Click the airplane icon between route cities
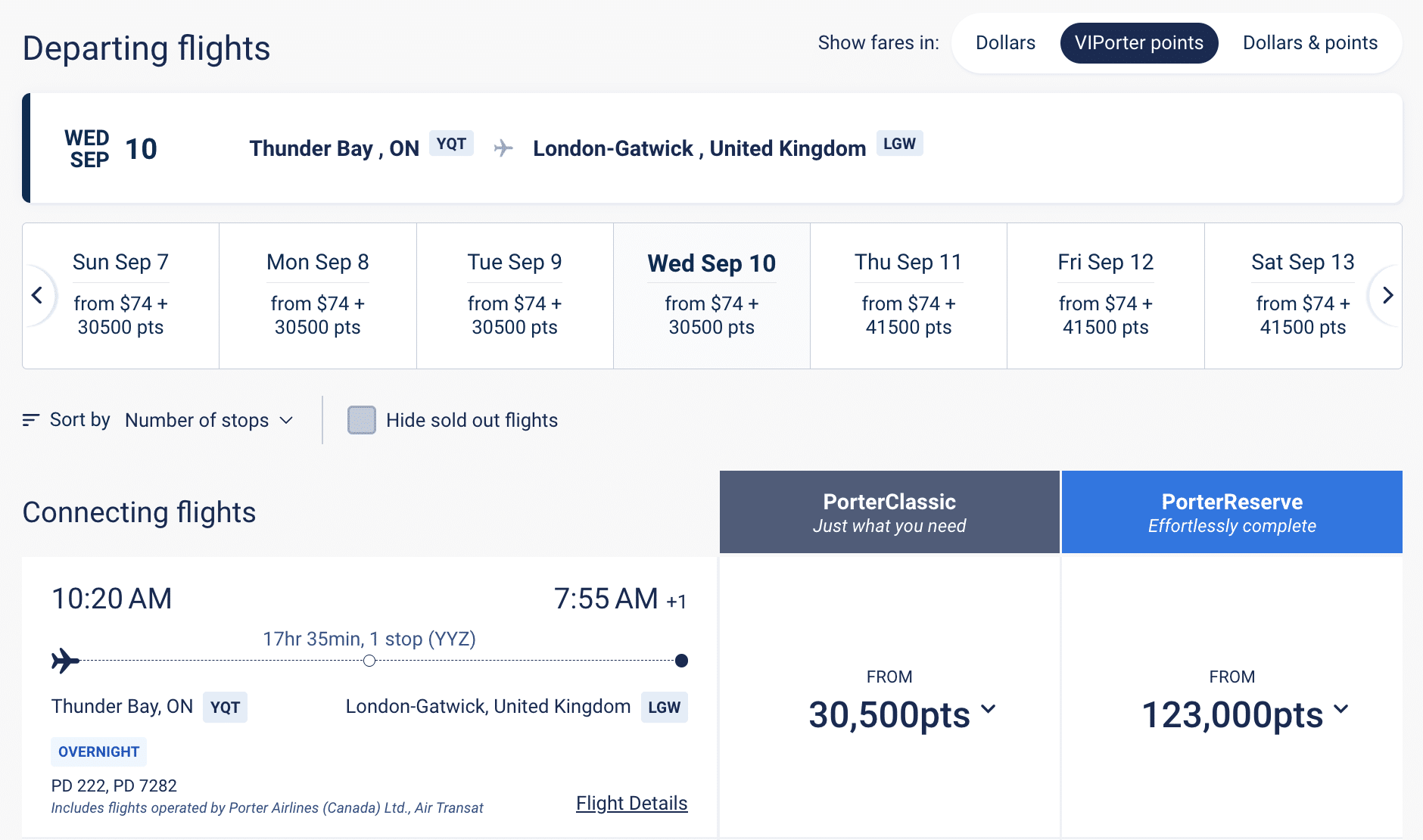The image size is (1423, 840). coord(503,148)
